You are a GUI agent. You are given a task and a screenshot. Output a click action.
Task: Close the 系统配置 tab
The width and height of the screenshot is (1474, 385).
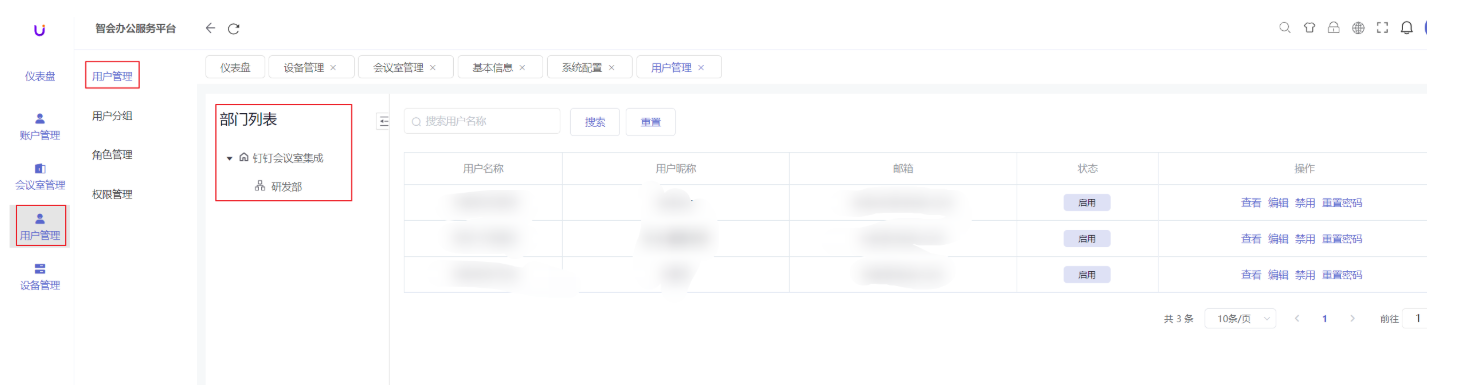[611, 68]
